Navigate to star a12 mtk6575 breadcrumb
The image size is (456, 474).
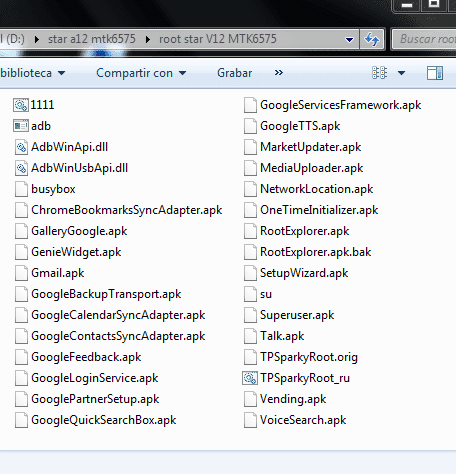[x=92, y=39]
